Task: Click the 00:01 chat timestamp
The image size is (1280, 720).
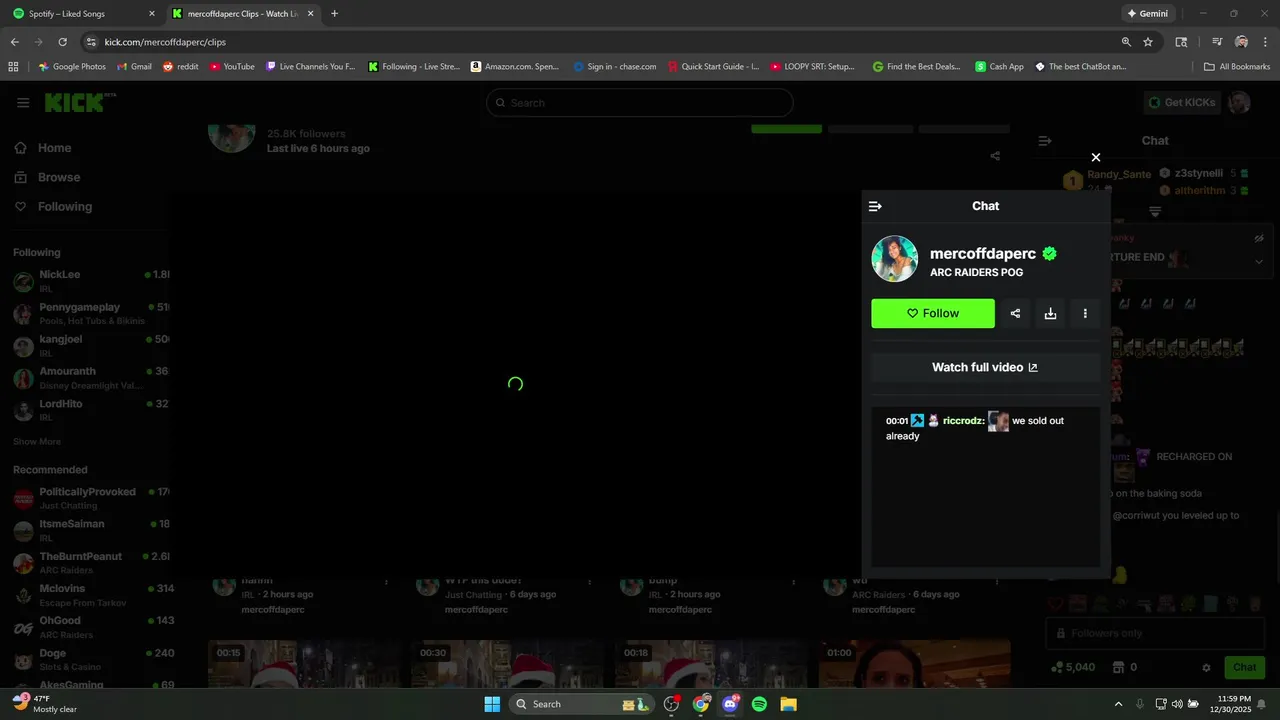Action: click(x=897, y=421)
